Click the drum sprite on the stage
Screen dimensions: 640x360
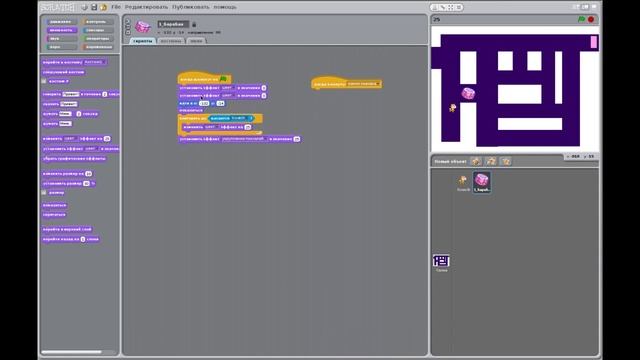(468, 93)
